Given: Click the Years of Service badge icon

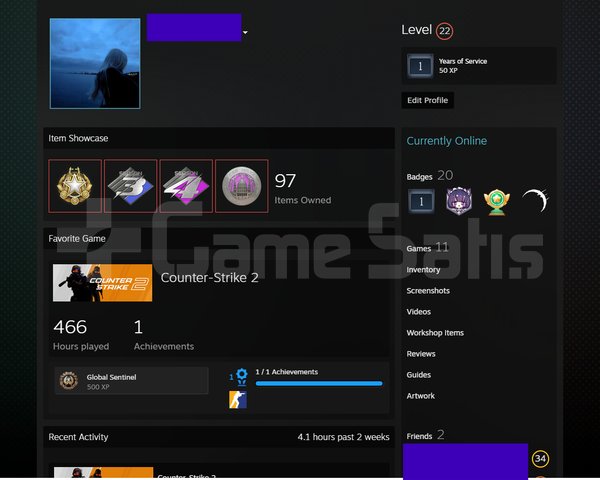Looking at the screenshot, I should pos(420,66).
